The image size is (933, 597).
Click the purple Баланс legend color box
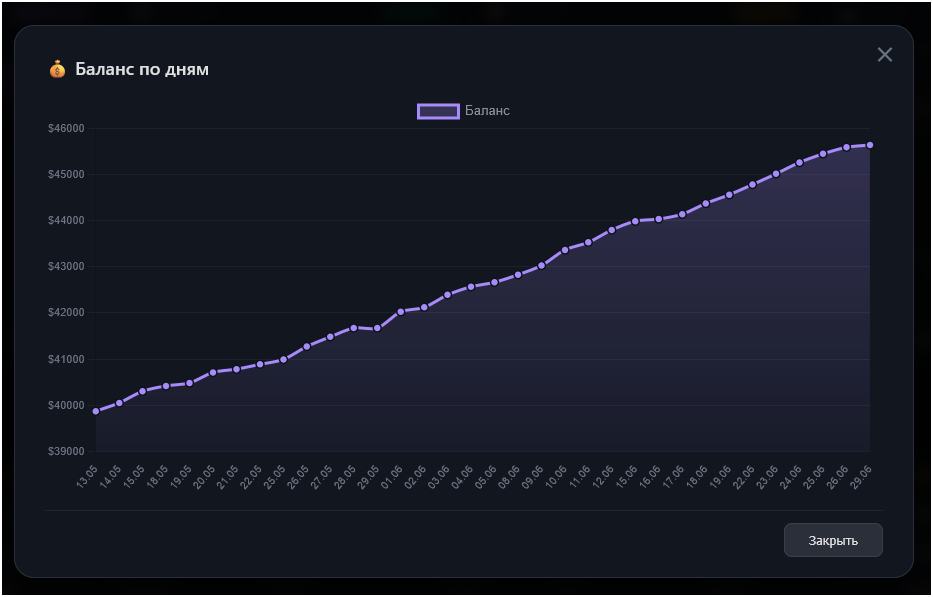click(439, 111)
